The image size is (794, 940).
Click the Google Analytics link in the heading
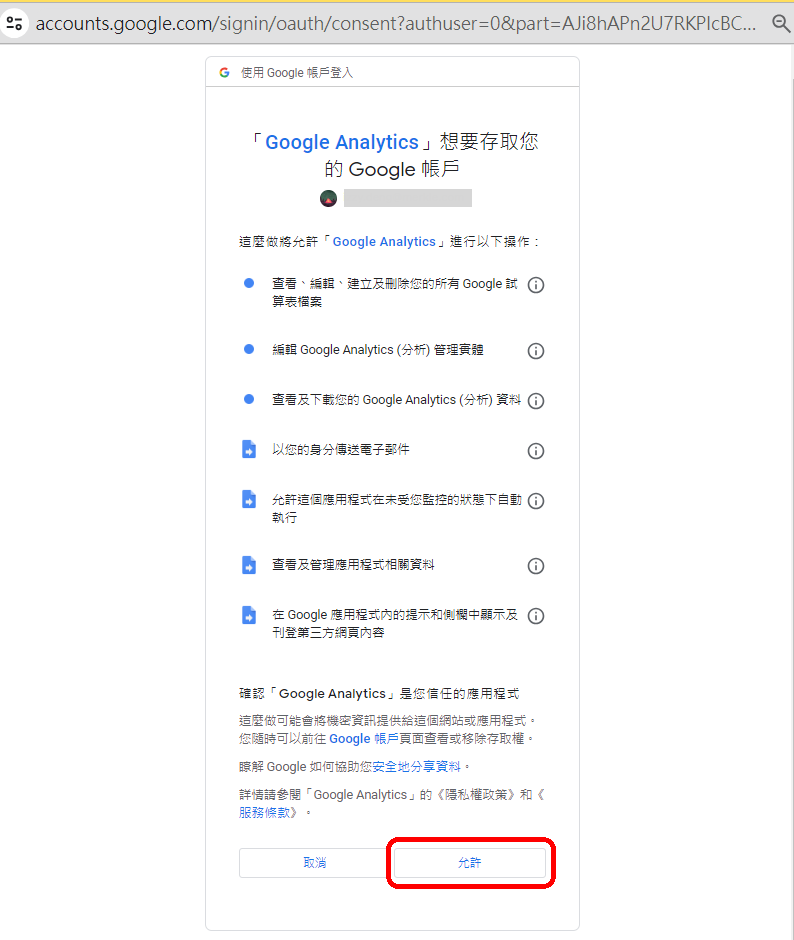[x=342, y=142]
